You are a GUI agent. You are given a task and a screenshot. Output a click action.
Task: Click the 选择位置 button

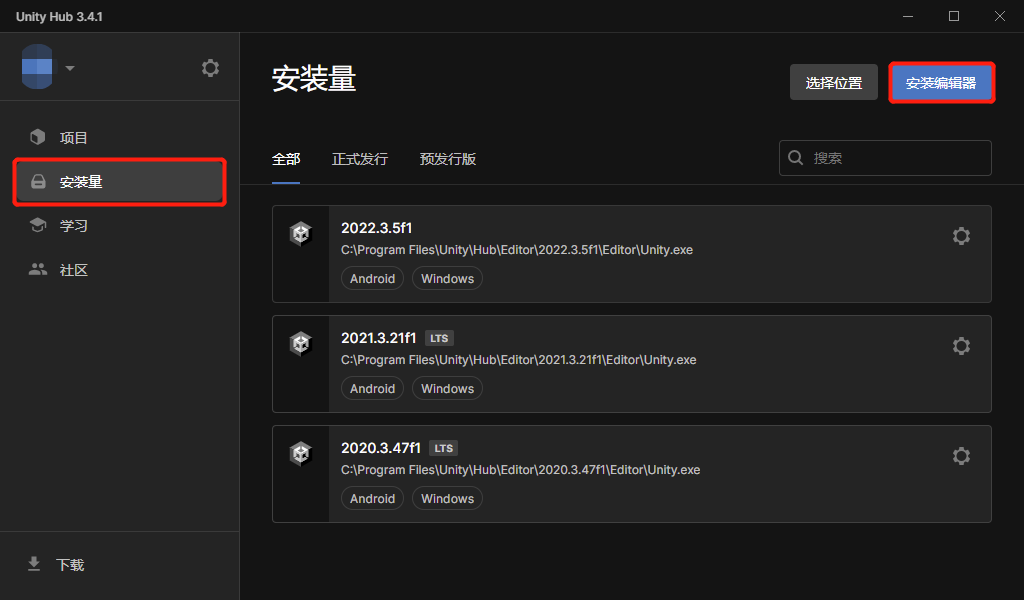(x=833, y=82)
